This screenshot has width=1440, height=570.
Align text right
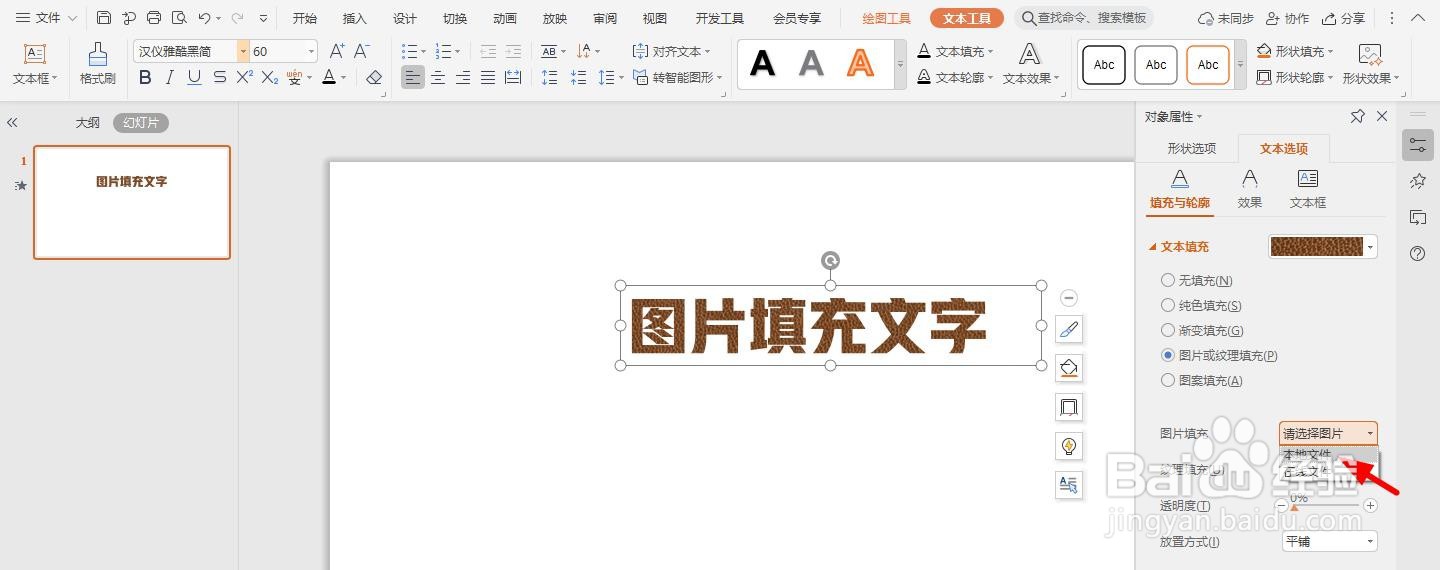[x=463, y=77]
